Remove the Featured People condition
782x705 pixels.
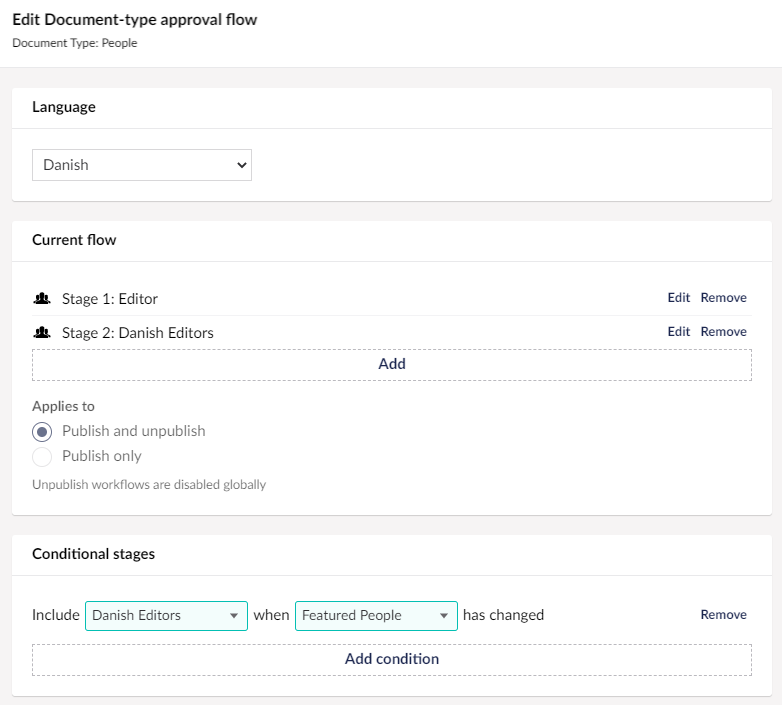[x=723, y=615]
